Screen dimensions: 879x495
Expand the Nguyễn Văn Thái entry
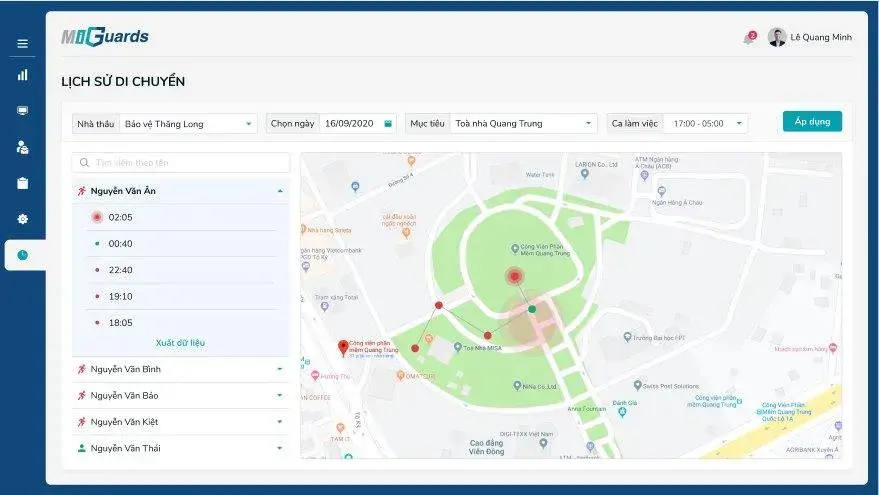(x=280, y=448)
